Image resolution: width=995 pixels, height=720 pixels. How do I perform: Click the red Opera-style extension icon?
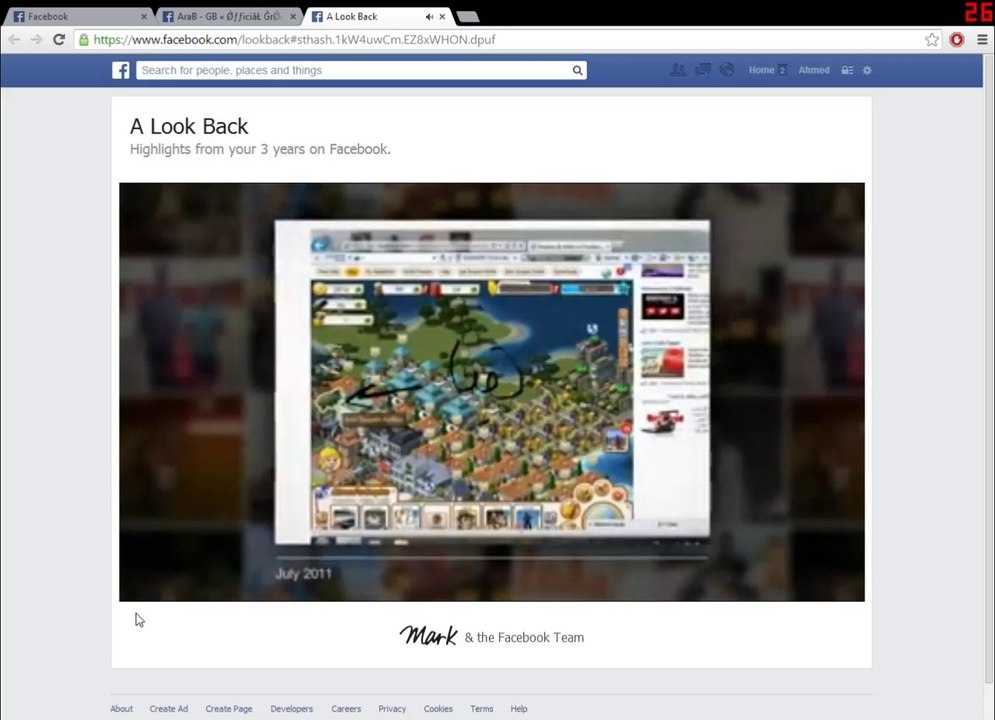click(x=957, y=40)
